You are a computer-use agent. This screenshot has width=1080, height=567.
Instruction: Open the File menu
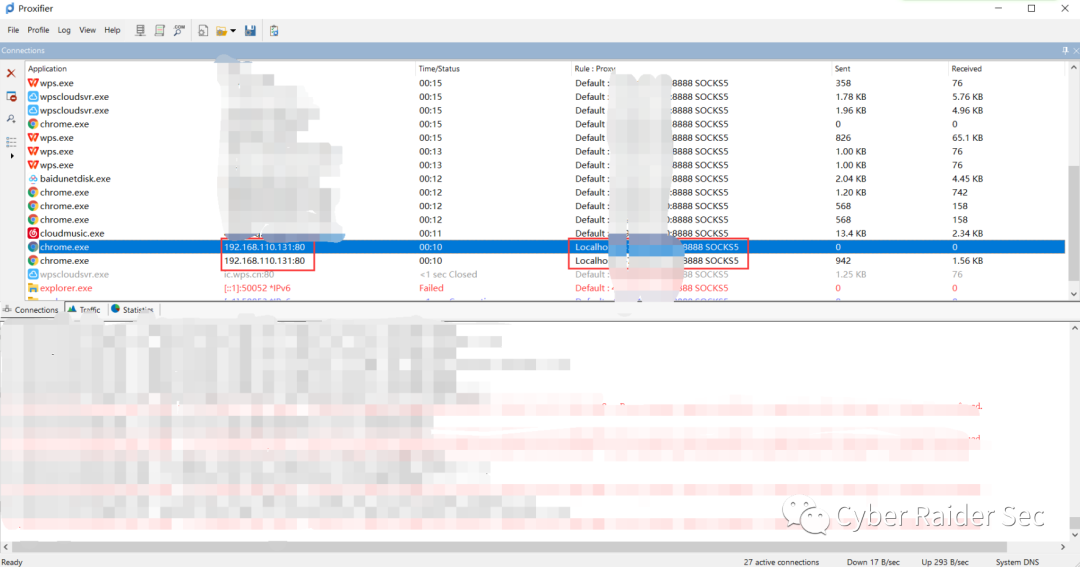click(13, 30)
